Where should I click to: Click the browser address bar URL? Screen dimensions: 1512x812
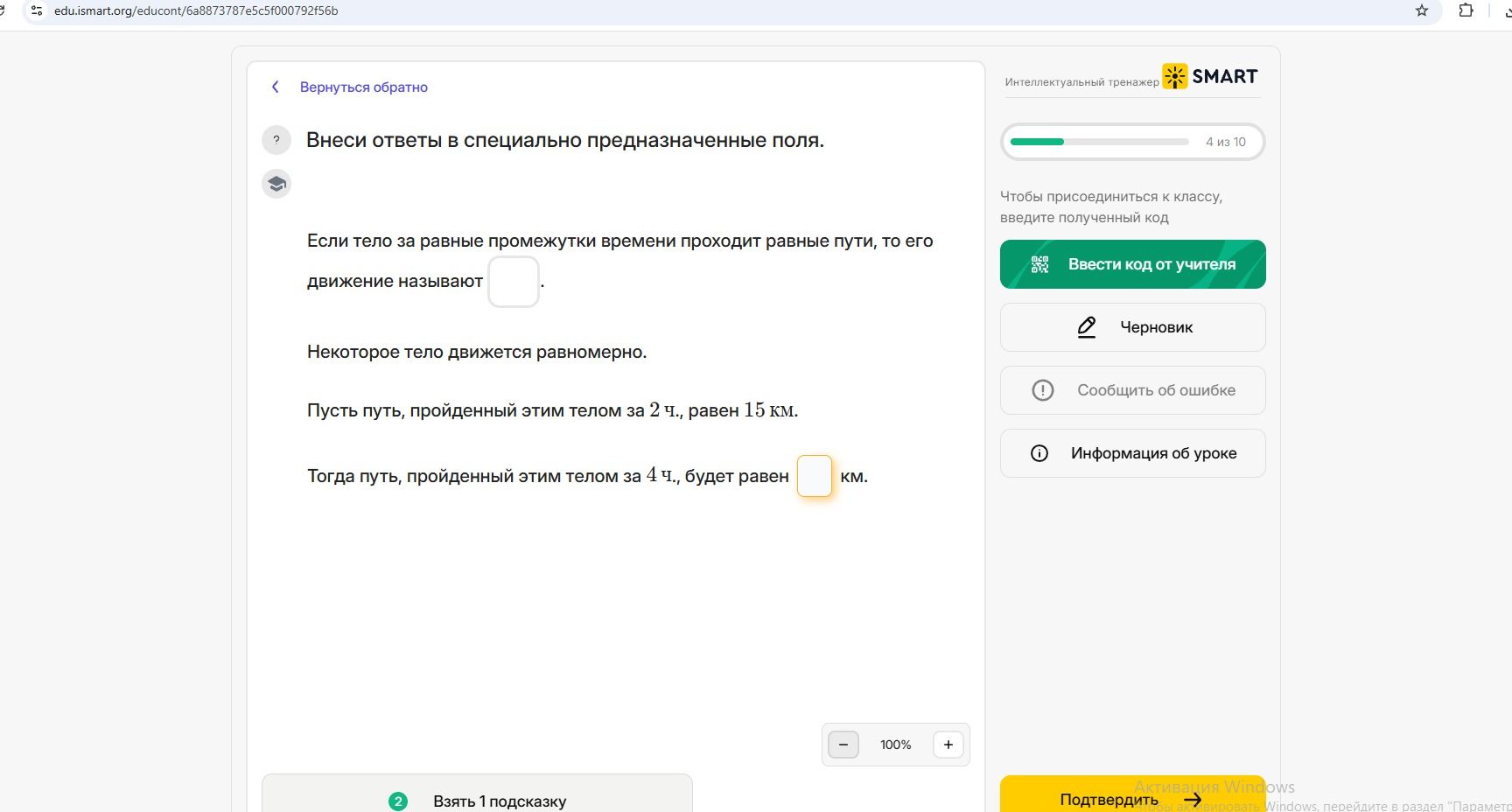point(196,10)
